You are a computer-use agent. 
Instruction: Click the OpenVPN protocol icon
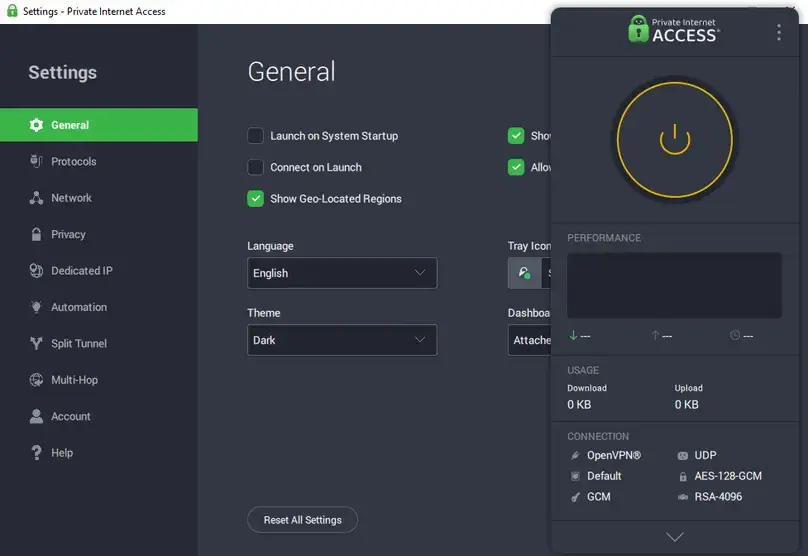pos(575,456)
